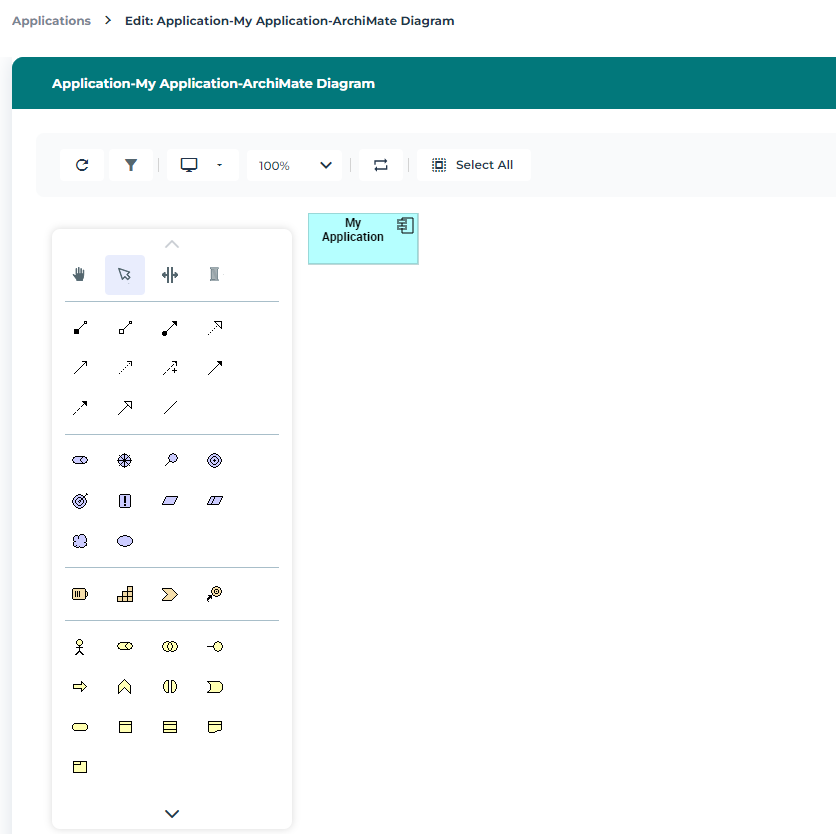
Task: Select the constraint parallelogram element icon
Action: pyautogui.click(x=214, y=500)
